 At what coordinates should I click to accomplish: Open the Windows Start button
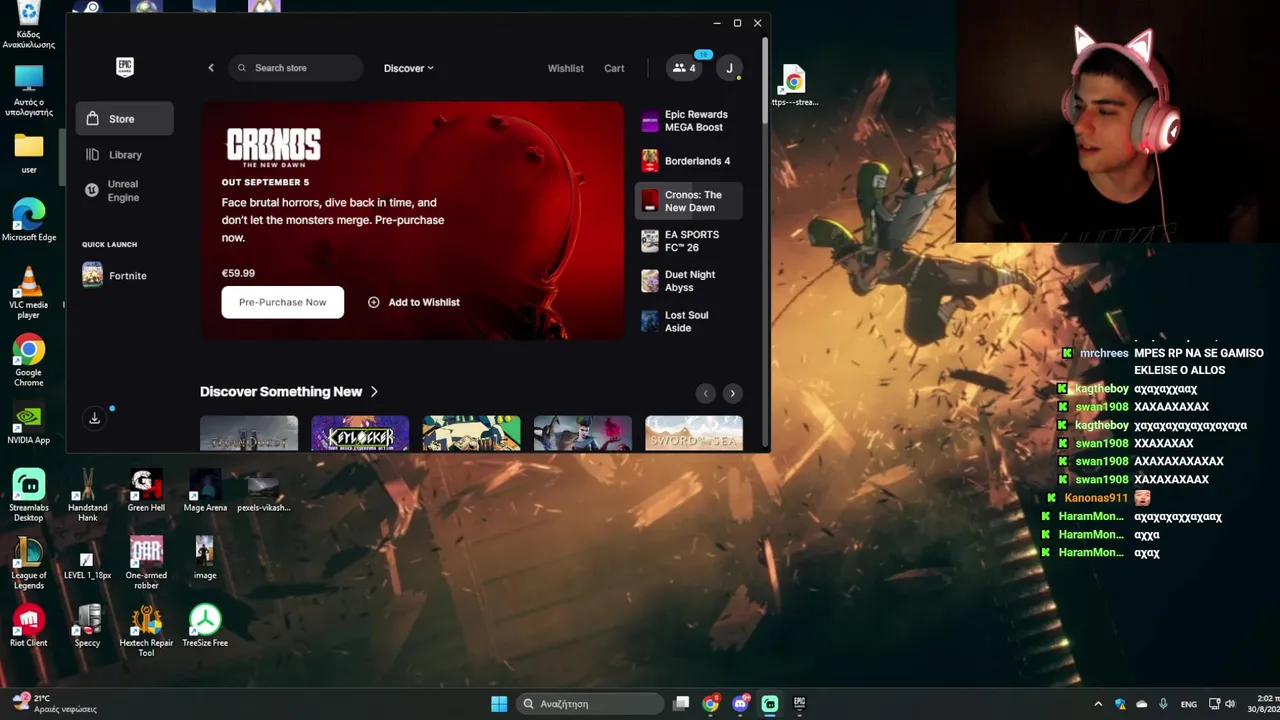point(499,704)
